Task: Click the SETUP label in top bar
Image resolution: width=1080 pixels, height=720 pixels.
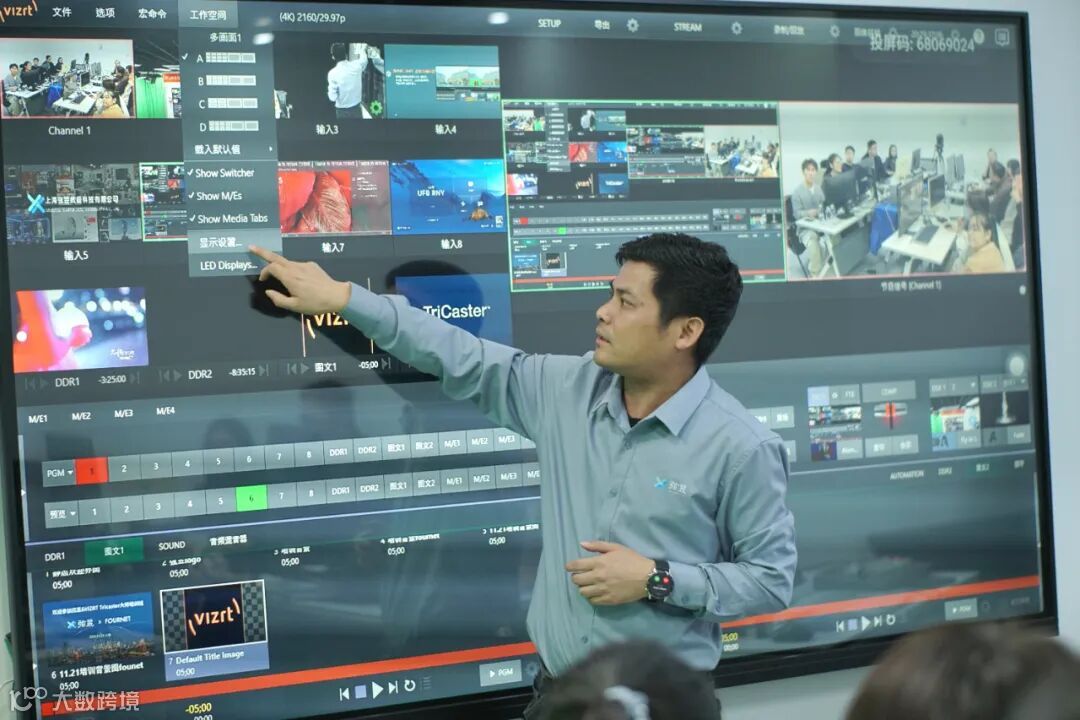Action: [x=549, y=23]
